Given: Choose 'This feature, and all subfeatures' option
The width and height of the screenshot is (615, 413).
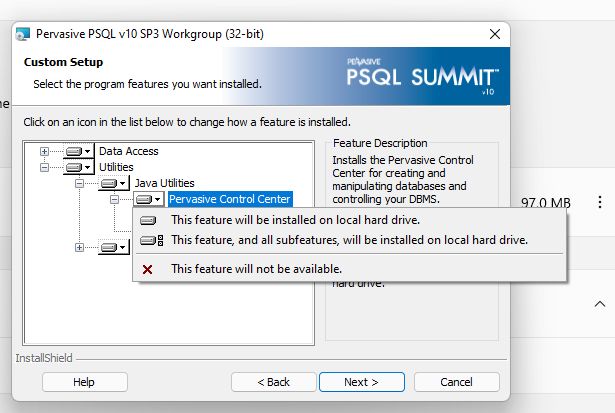Looking at the screenshot, I should (x=349, y=240).
